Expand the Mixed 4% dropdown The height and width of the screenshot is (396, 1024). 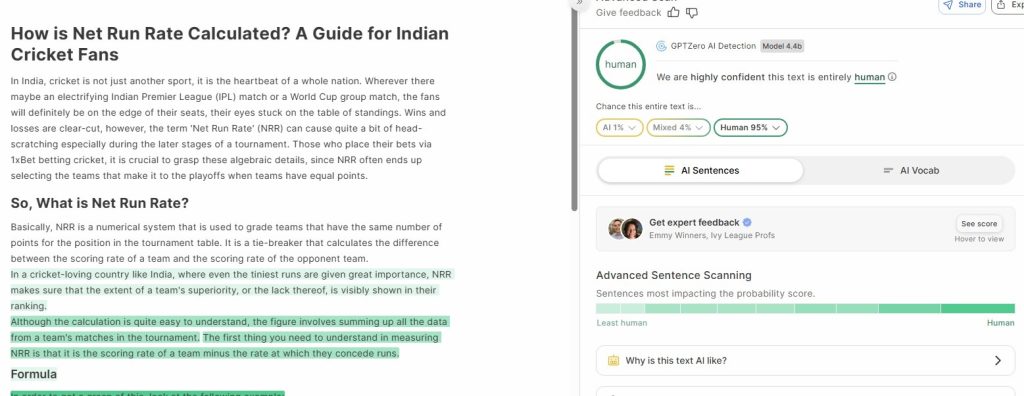tap(678, 127)
